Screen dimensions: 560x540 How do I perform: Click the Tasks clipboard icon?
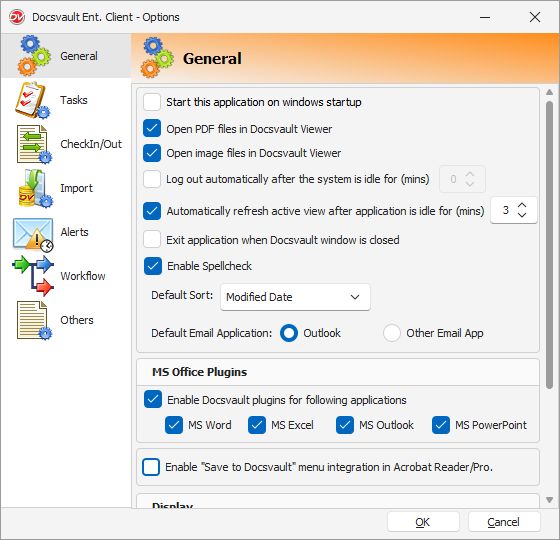click(x=32, y=100)
